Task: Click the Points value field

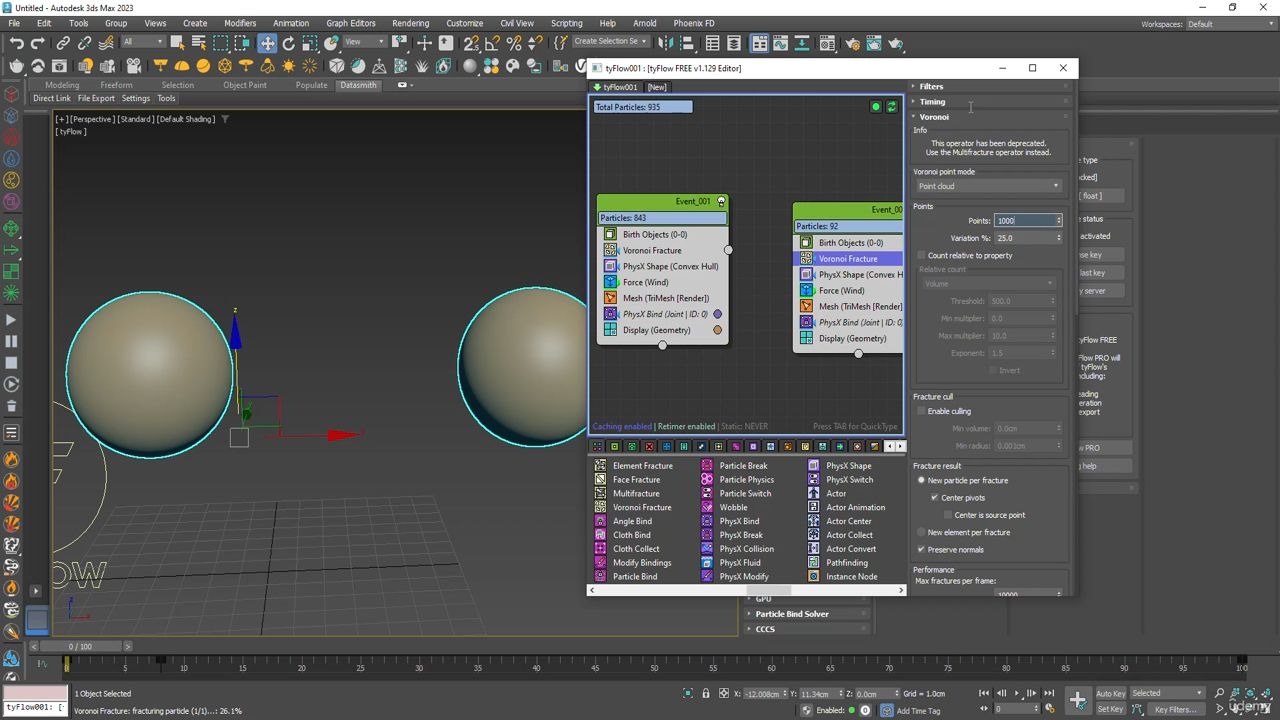Action: 1023,221
